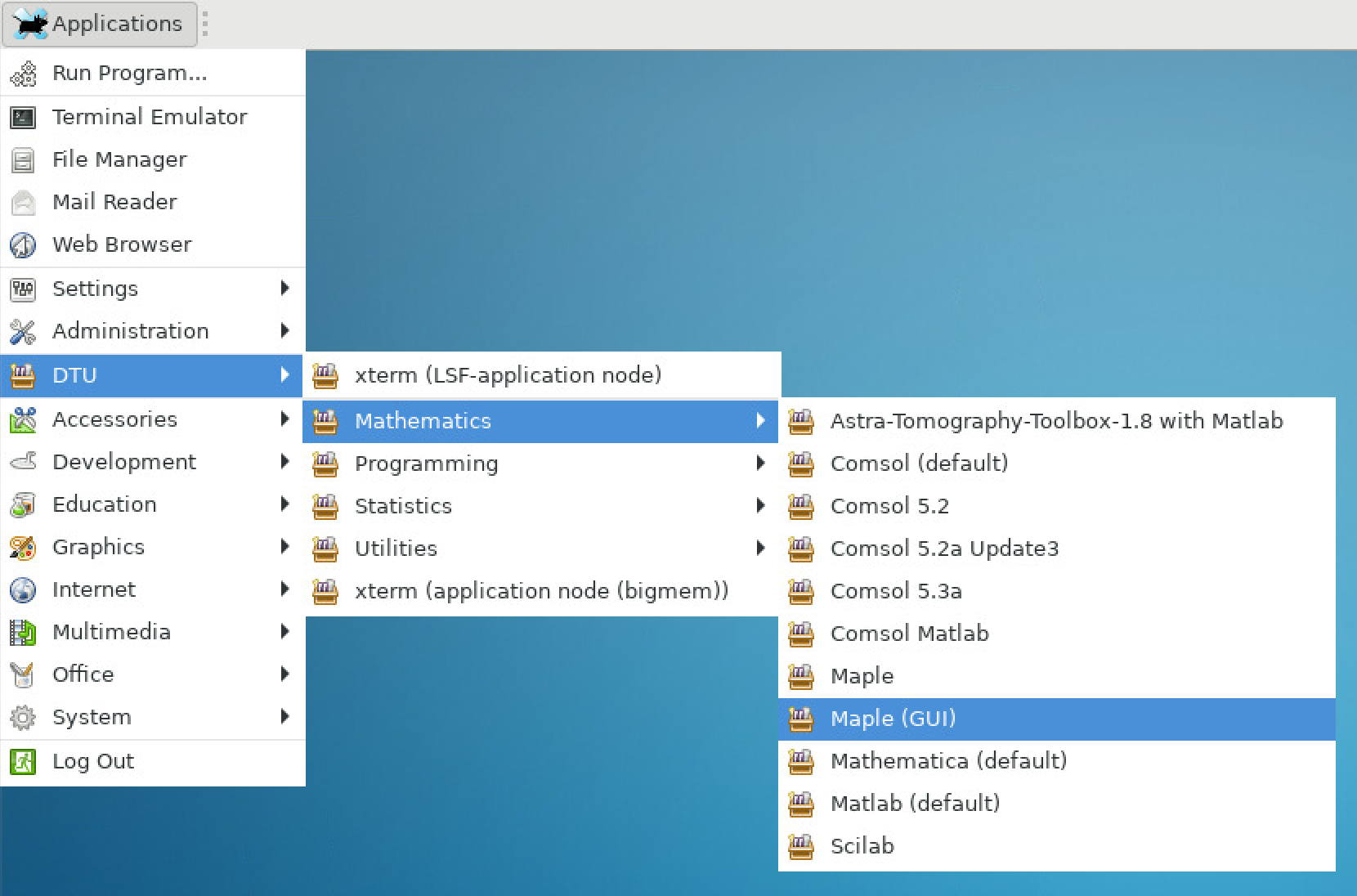Click the Office icon
The image size is (1357, 896).
point(23,675)
